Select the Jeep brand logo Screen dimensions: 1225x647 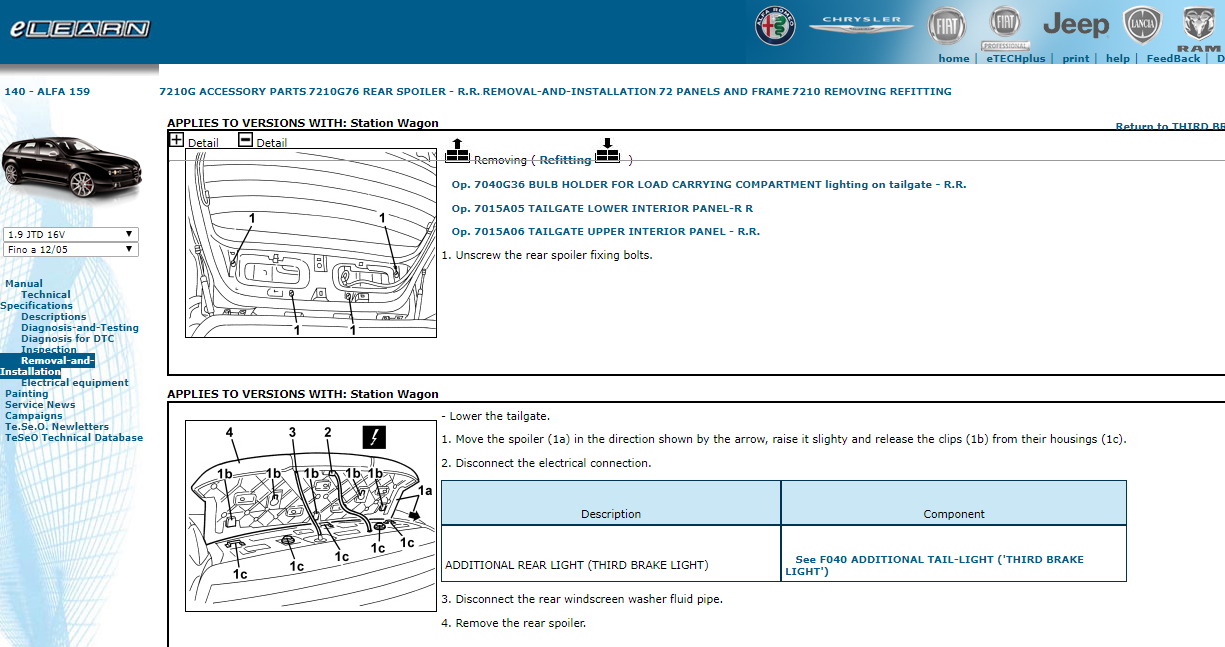(1076, 25)
